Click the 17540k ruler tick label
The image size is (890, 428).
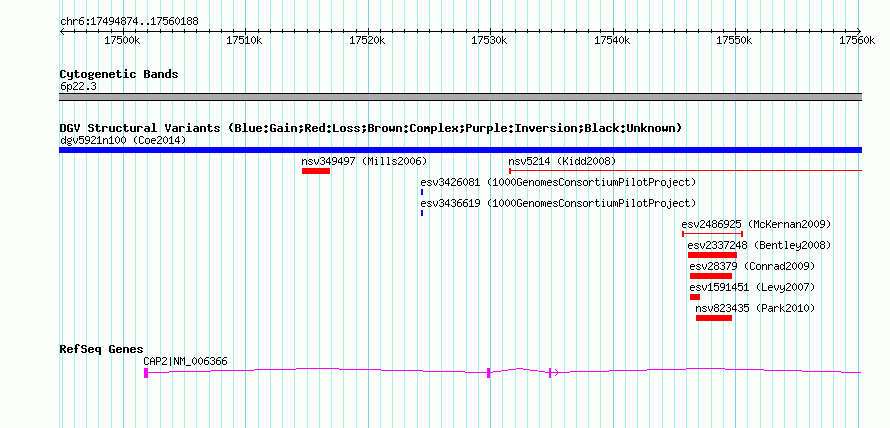pos(612,40)
